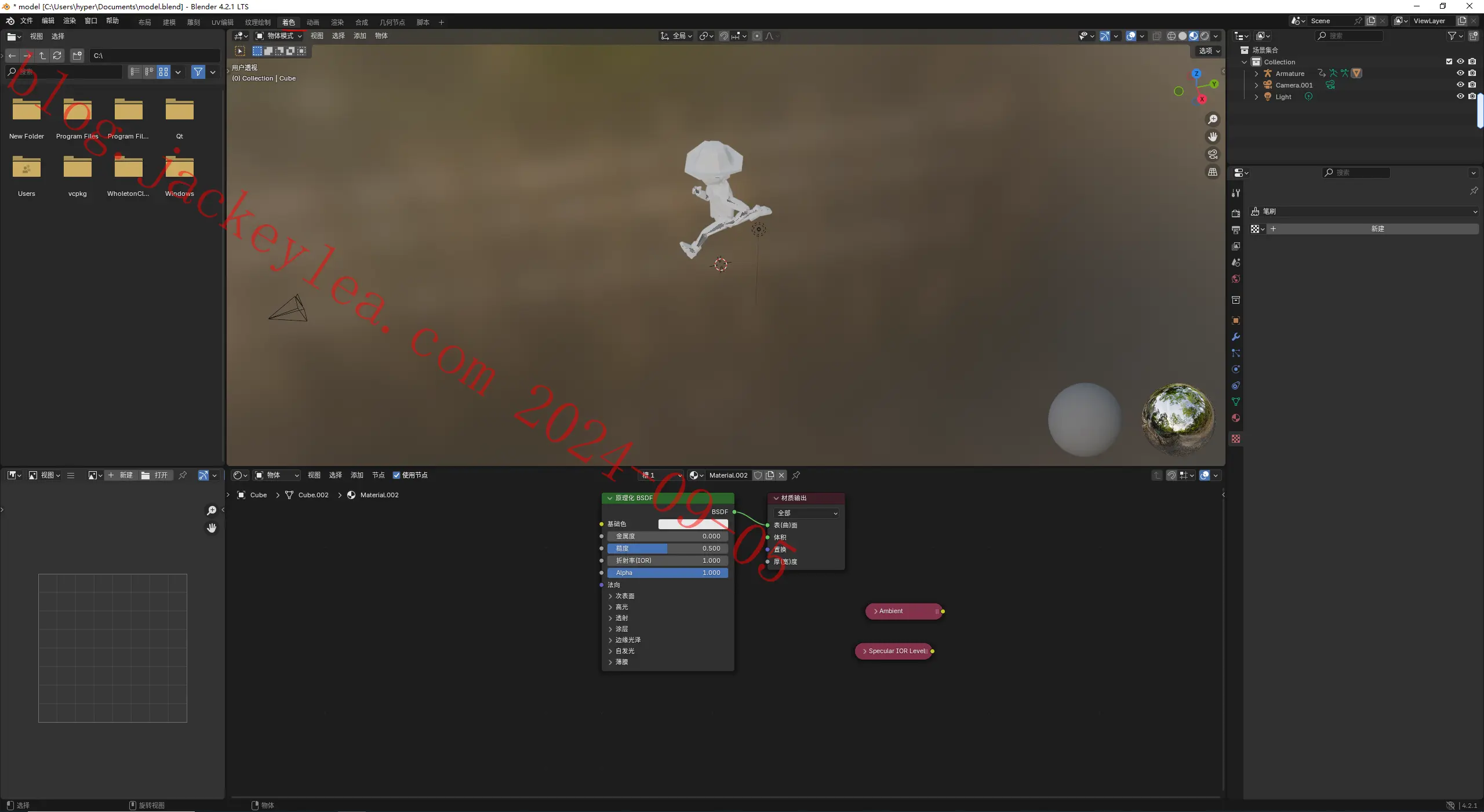Click the 新建 texture button in properties

[x=1377, y=229]
